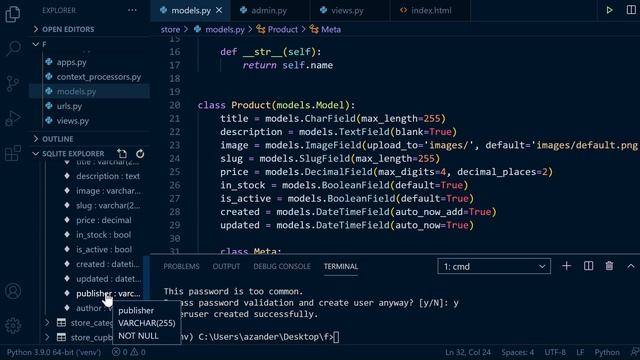Open the Source Control icon
640x360 pixels.
13,84
